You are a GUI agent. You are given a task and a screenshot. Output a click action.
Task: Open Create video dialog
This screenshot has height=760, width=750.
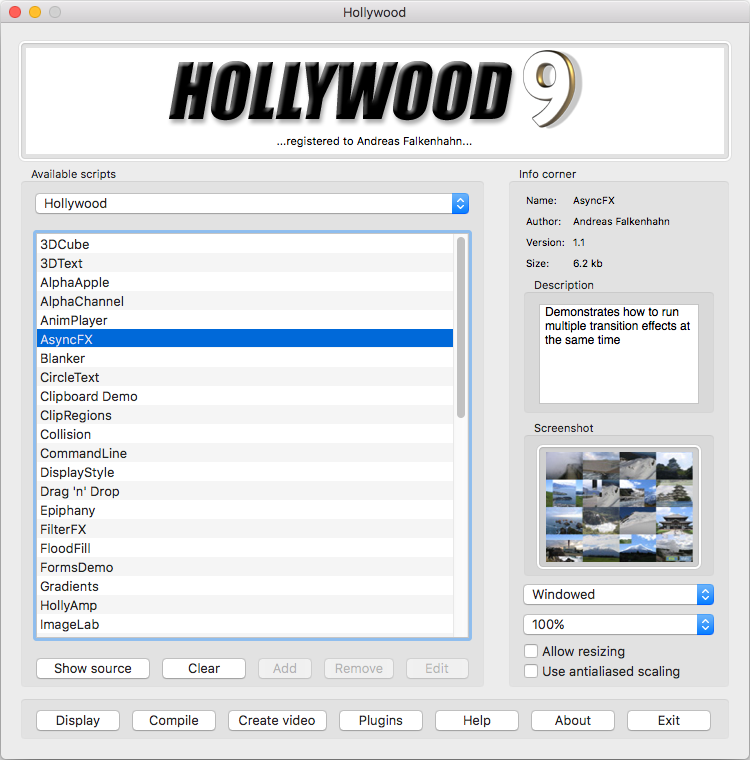click(277, 720)
